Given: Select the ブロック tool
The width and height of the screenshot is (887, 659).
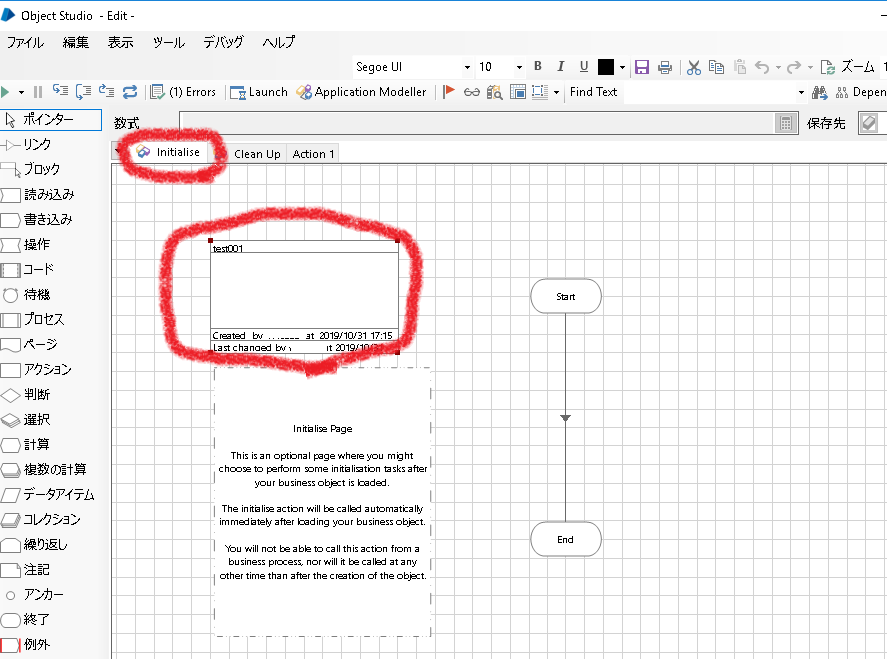Looking at the screenshot, I should [31, 169].
